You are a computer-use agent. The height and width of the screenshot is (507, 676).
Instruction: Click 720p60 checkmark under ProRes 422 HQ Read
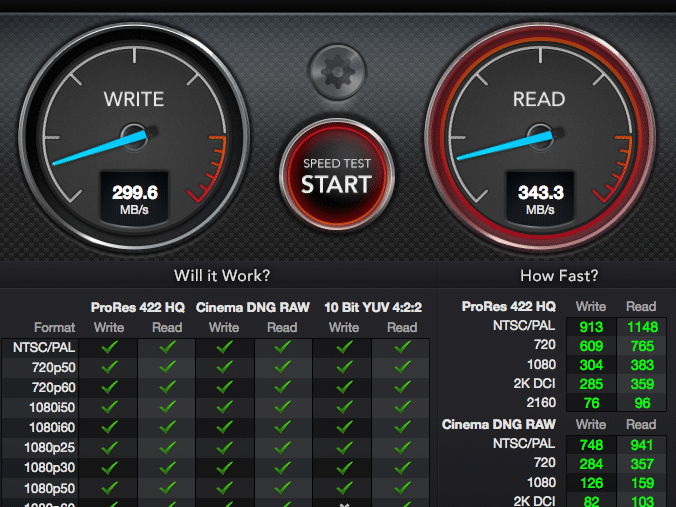[x=167, y=387]
